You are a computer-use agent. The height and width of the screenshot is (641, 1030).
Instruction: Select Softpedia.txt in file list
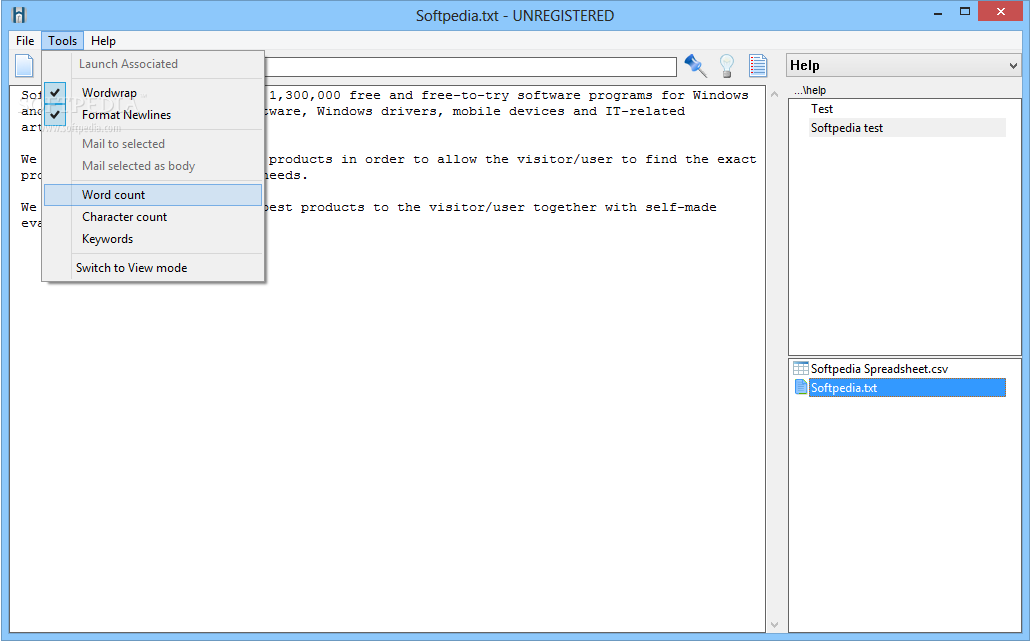[x=907, y=388]
